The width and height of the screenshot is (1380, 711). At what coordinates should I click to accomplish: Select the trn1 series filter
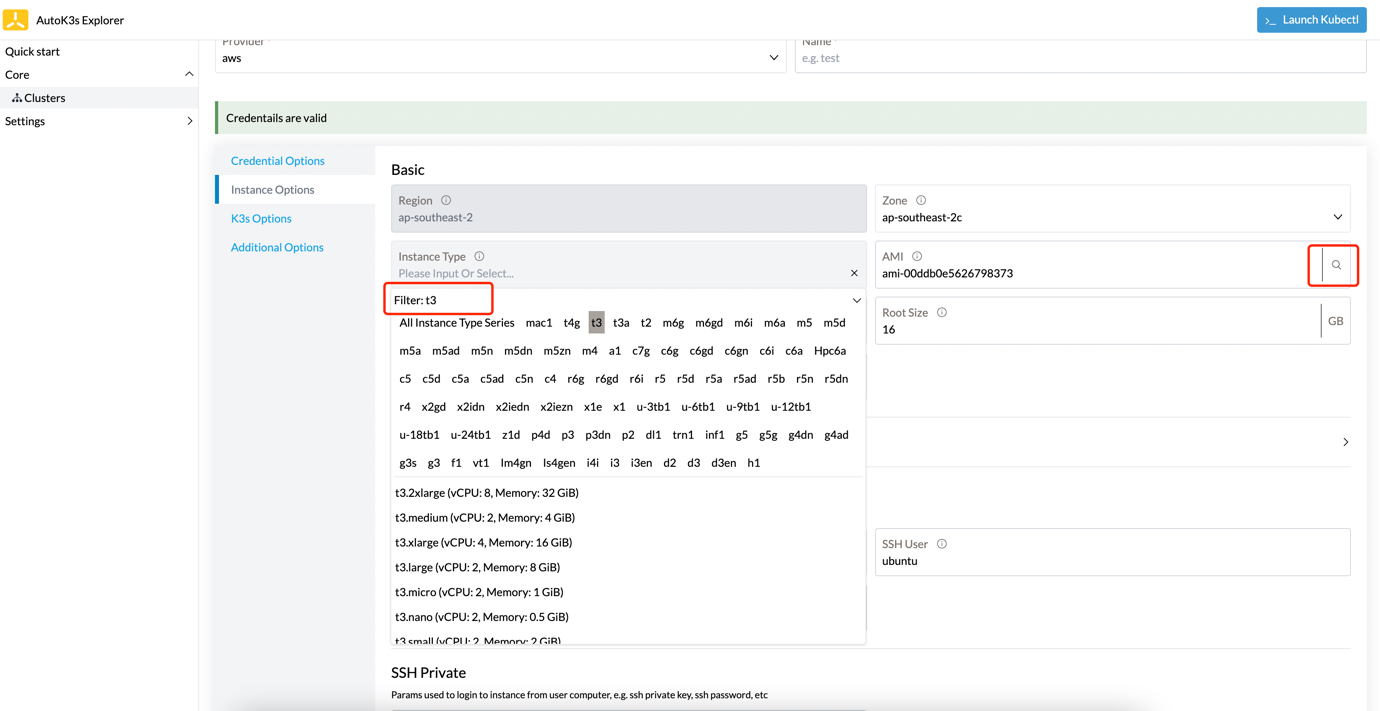tap(683, 435)
